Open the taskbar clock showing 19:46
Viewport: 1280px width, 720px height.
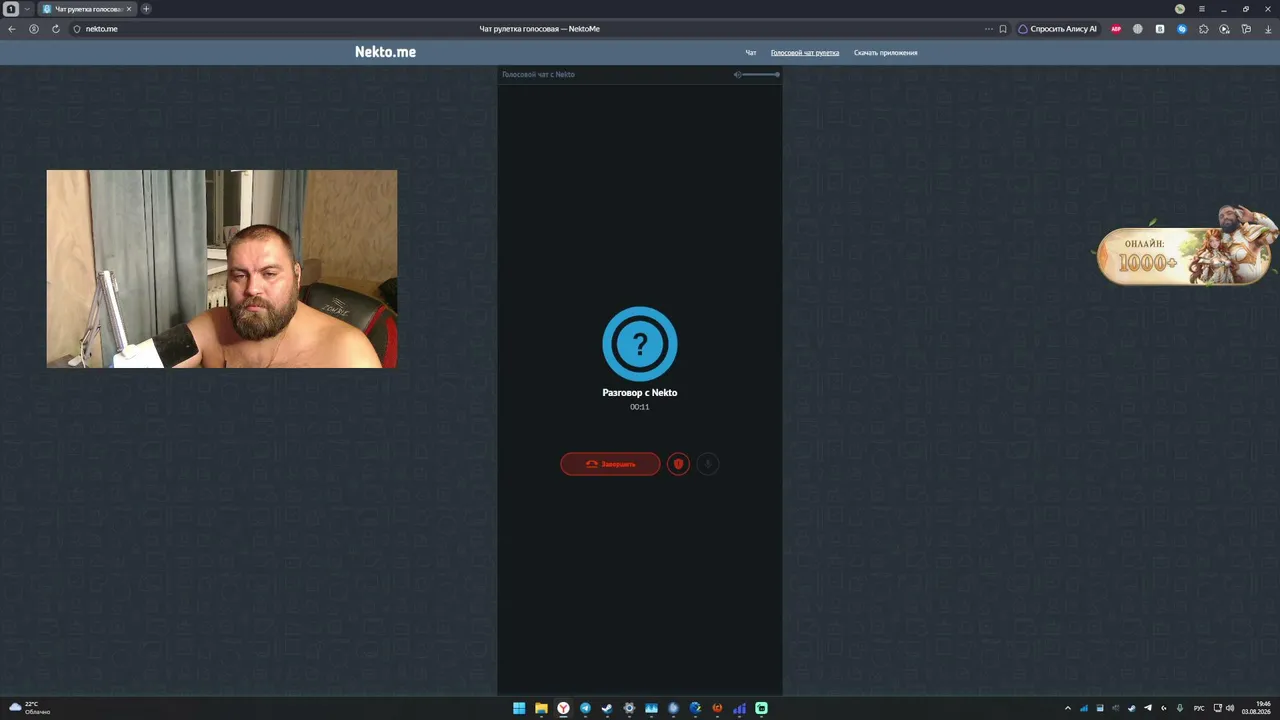tap(1257, 708)
